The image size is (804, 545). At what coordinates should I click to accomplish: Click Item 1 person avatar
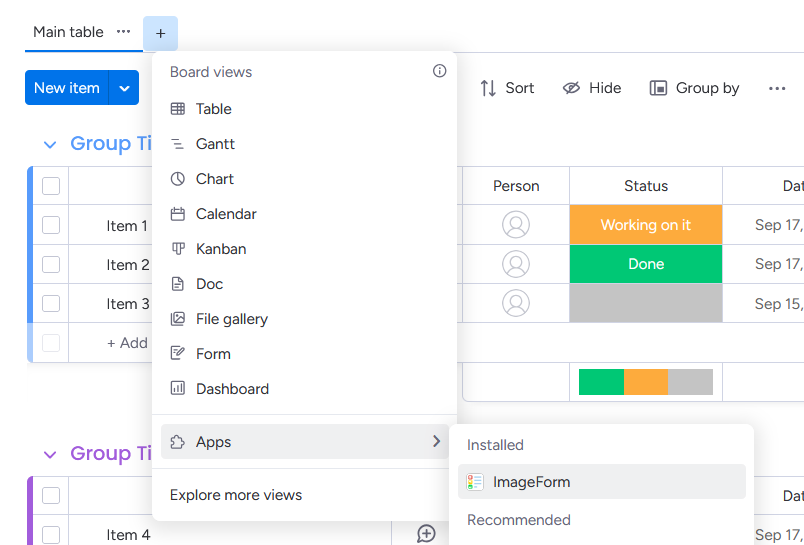(516, 225)
